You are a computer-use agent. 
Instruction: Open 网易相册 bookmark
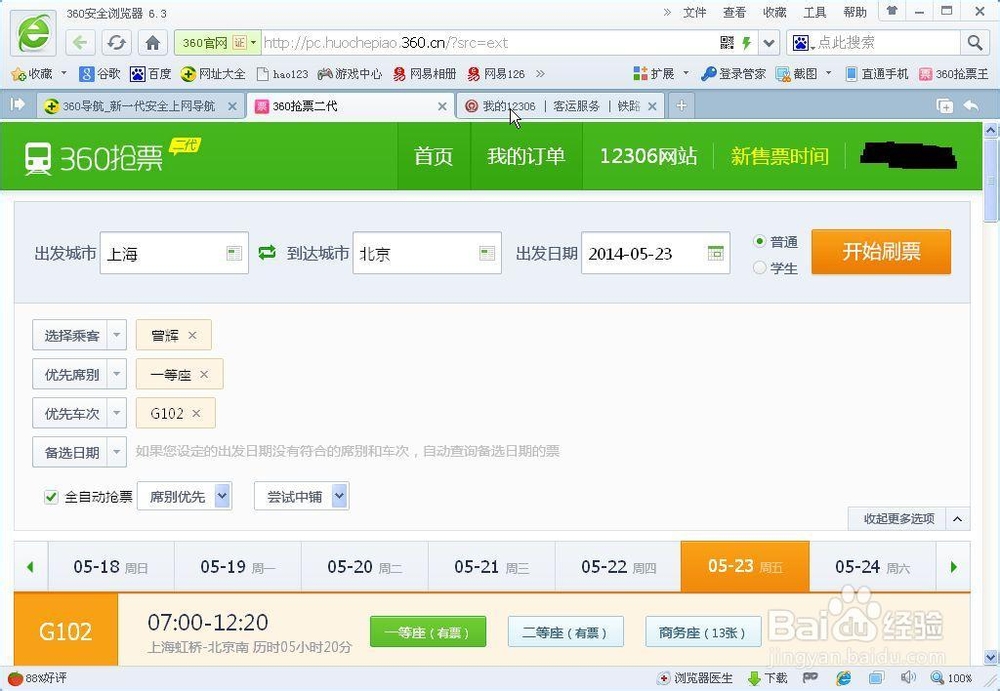[x=425, y=74]
